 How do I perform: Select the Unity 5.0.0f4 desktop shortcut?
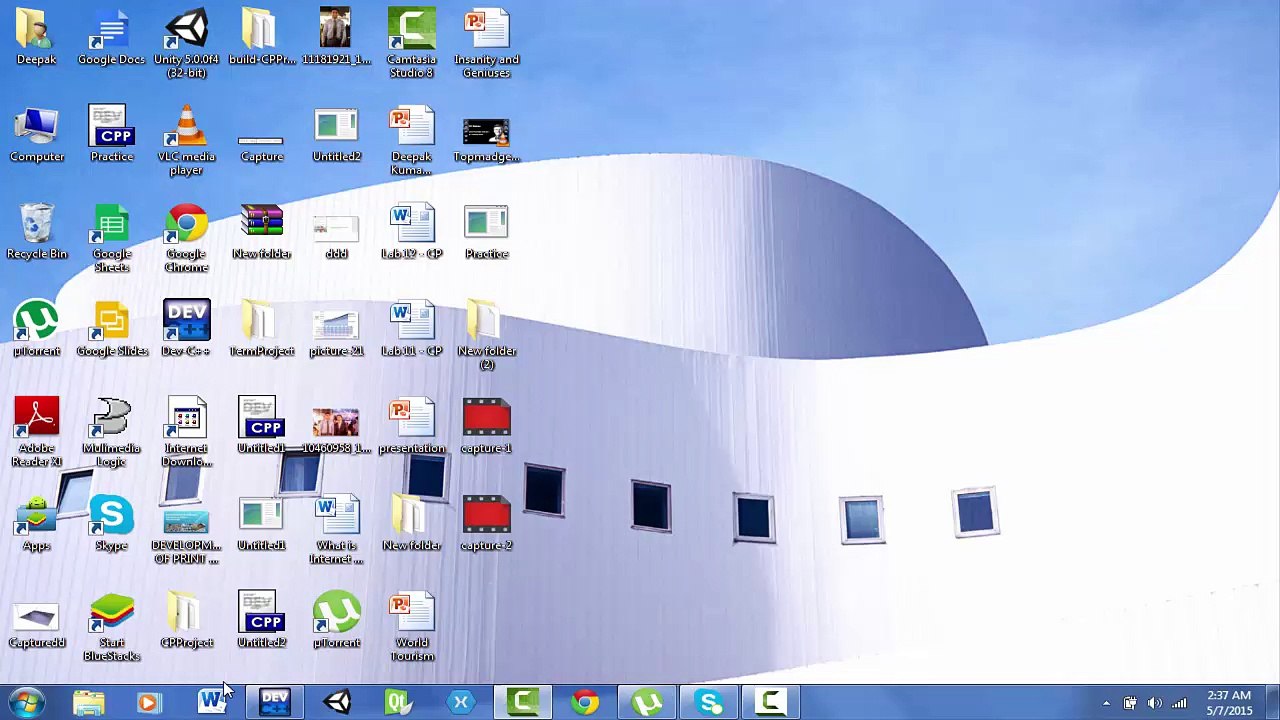(x=186, y=43)
